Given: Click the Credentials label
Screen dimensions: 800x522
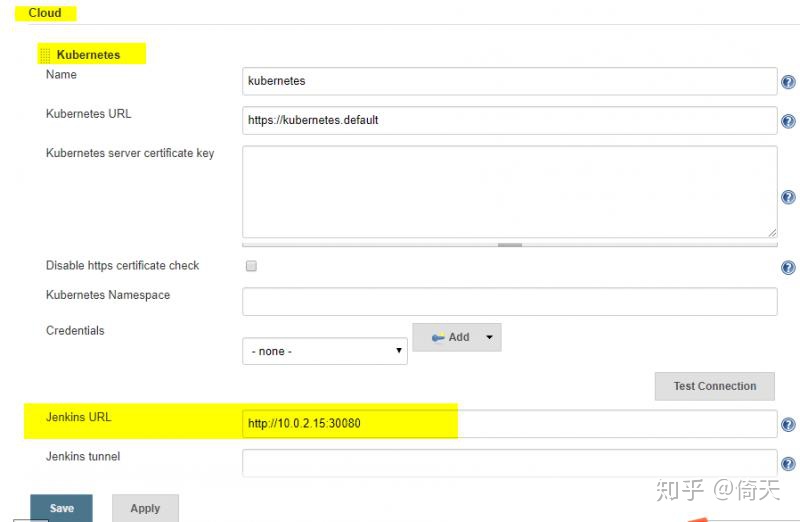Looking at the screenshot, I should coord(75,331).
